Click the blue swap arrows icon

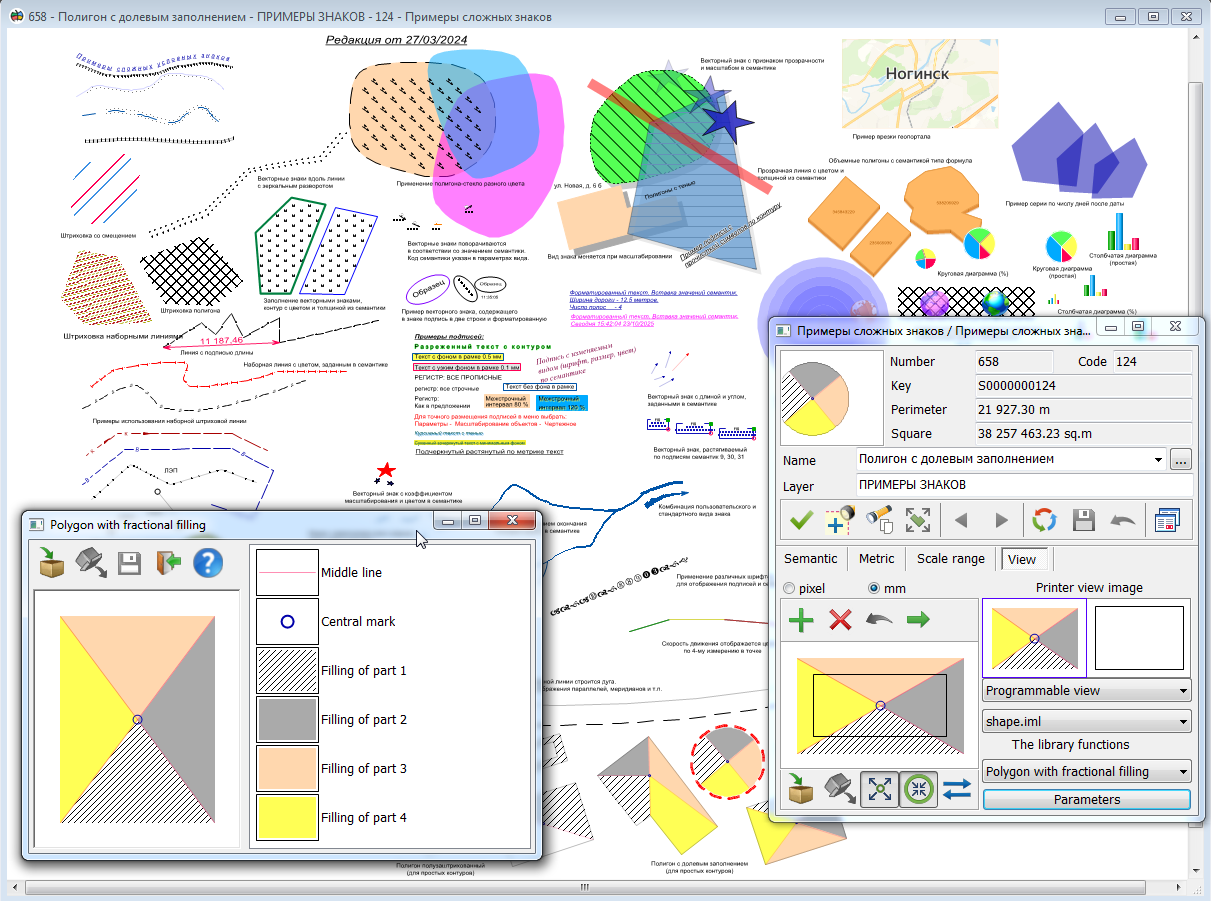click(x=957, y=790)
